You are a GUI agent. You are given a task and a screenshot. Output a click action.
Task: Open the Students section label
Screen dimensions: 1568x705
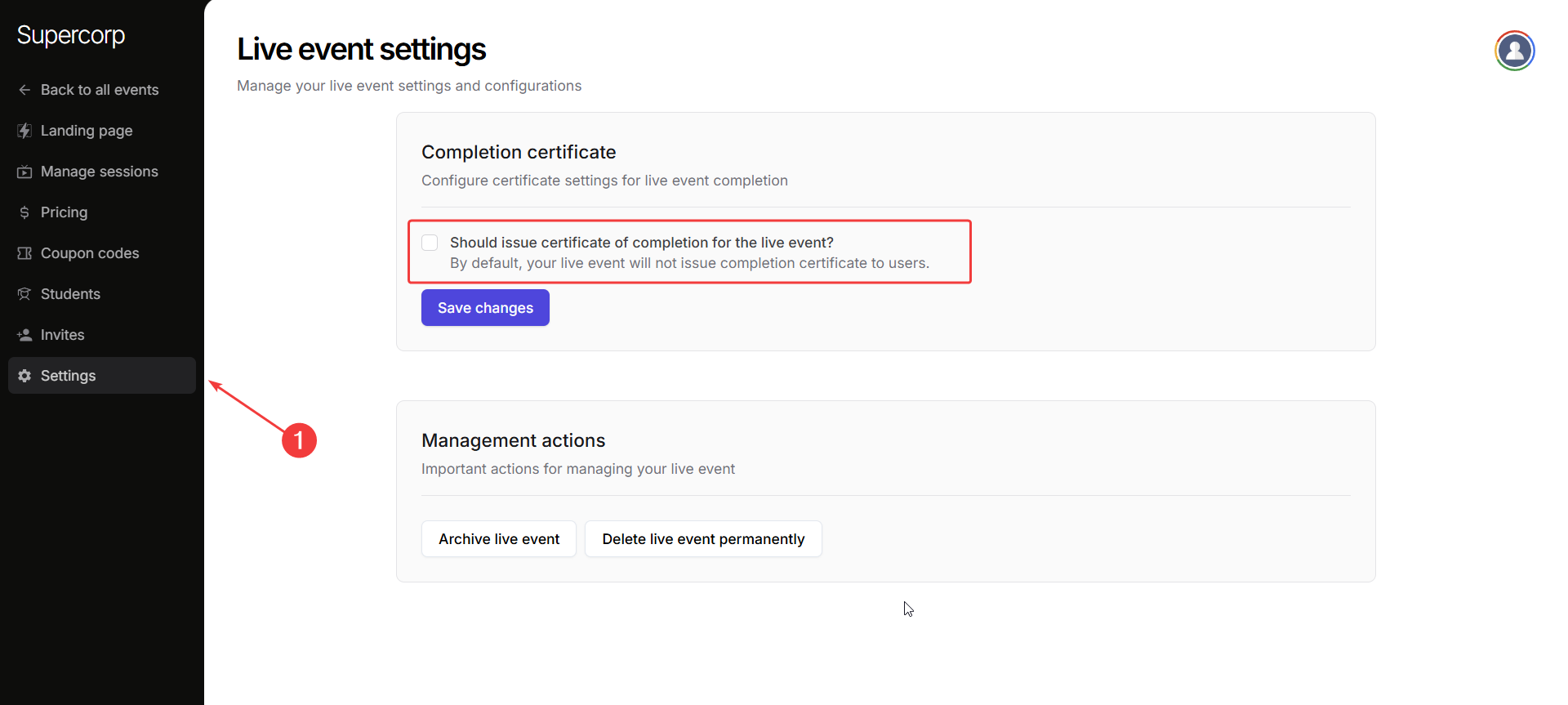click(70, 294)
